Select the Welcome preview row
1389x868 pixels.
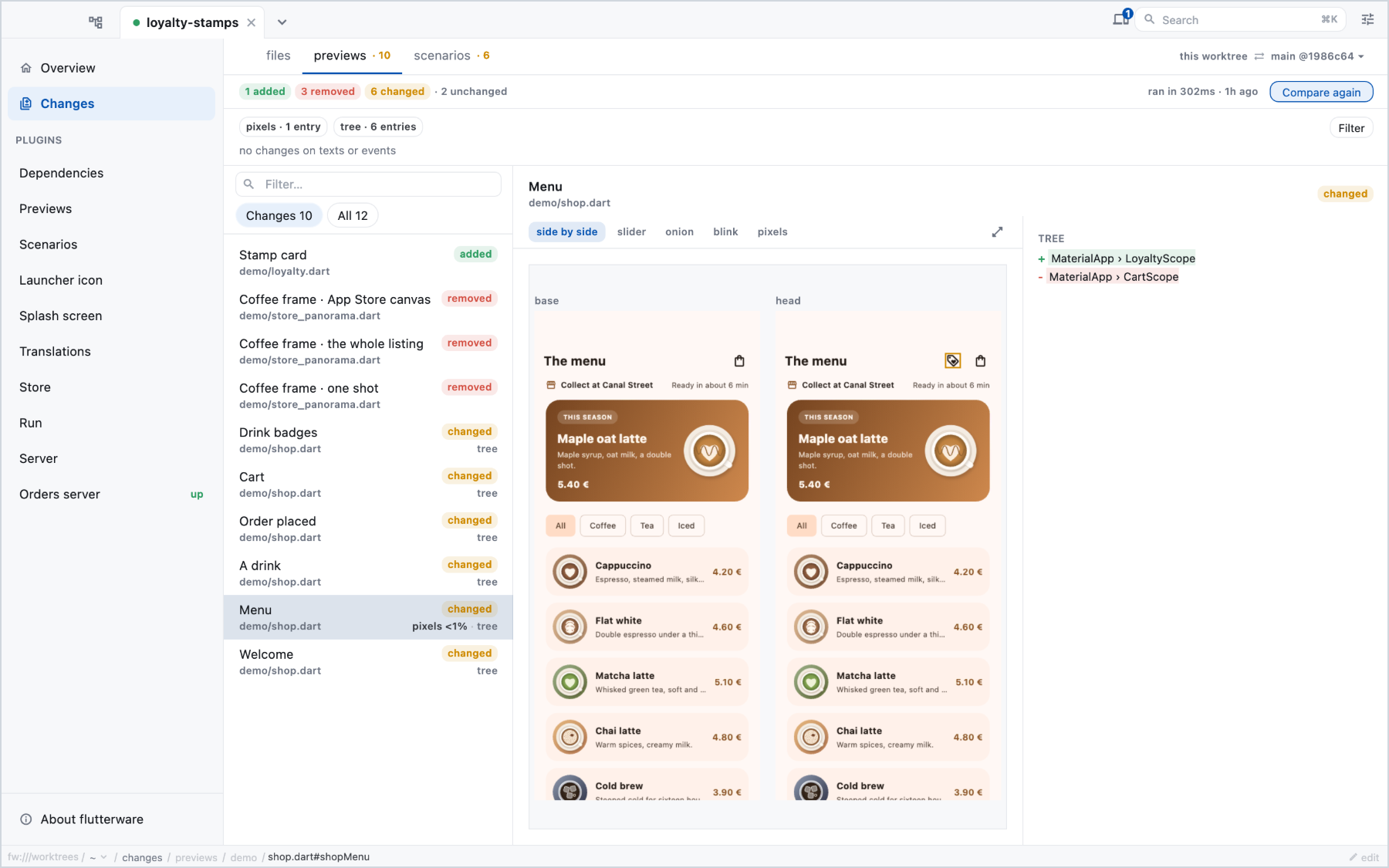(368, 662)
